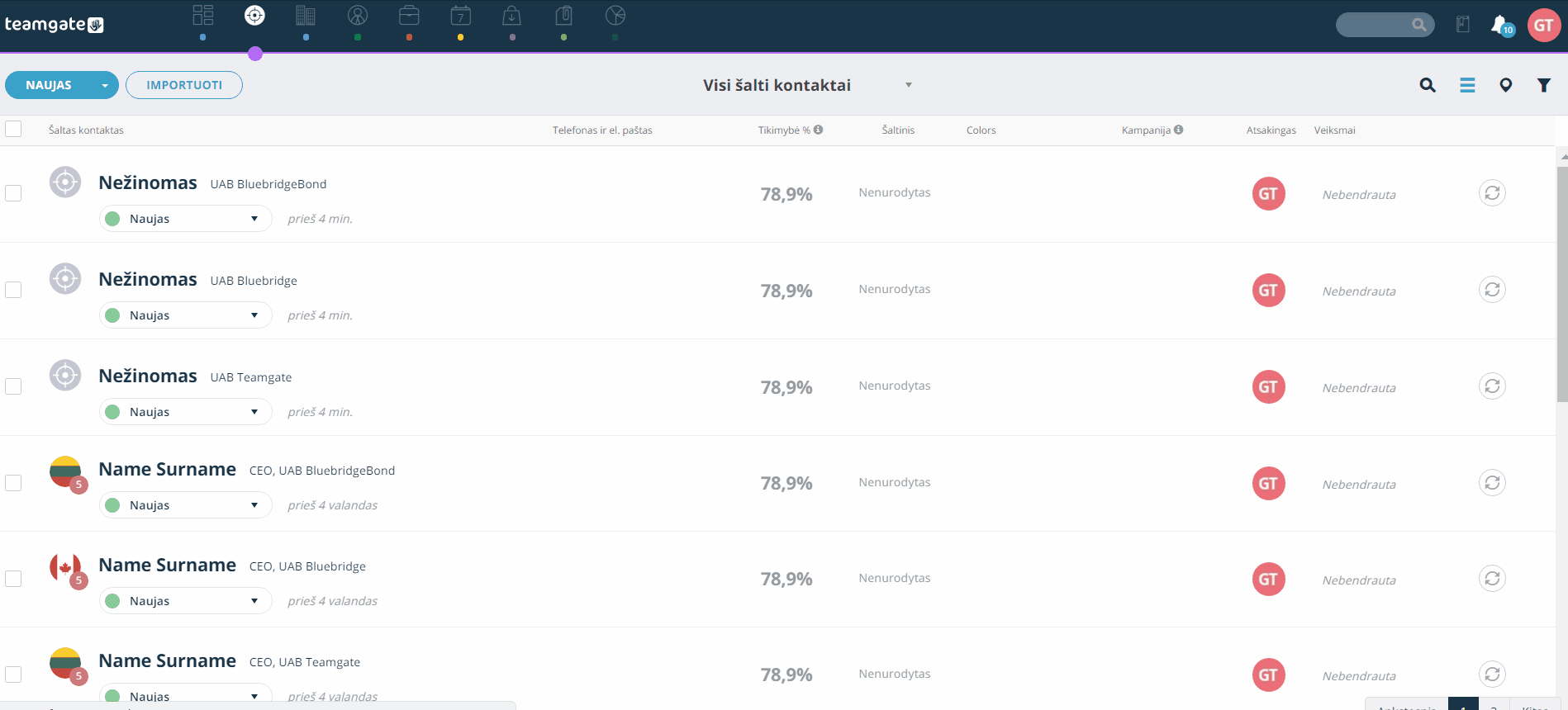
Task: Click the global search field in header
Action: pyautogui.click(x=1385, y=25)
